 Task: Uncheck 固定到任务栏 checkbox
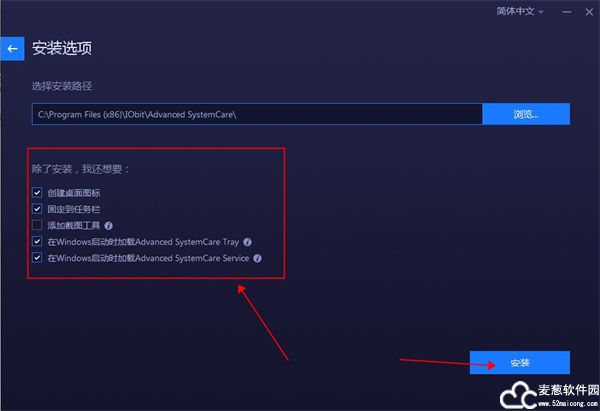(x=37, y=209)
